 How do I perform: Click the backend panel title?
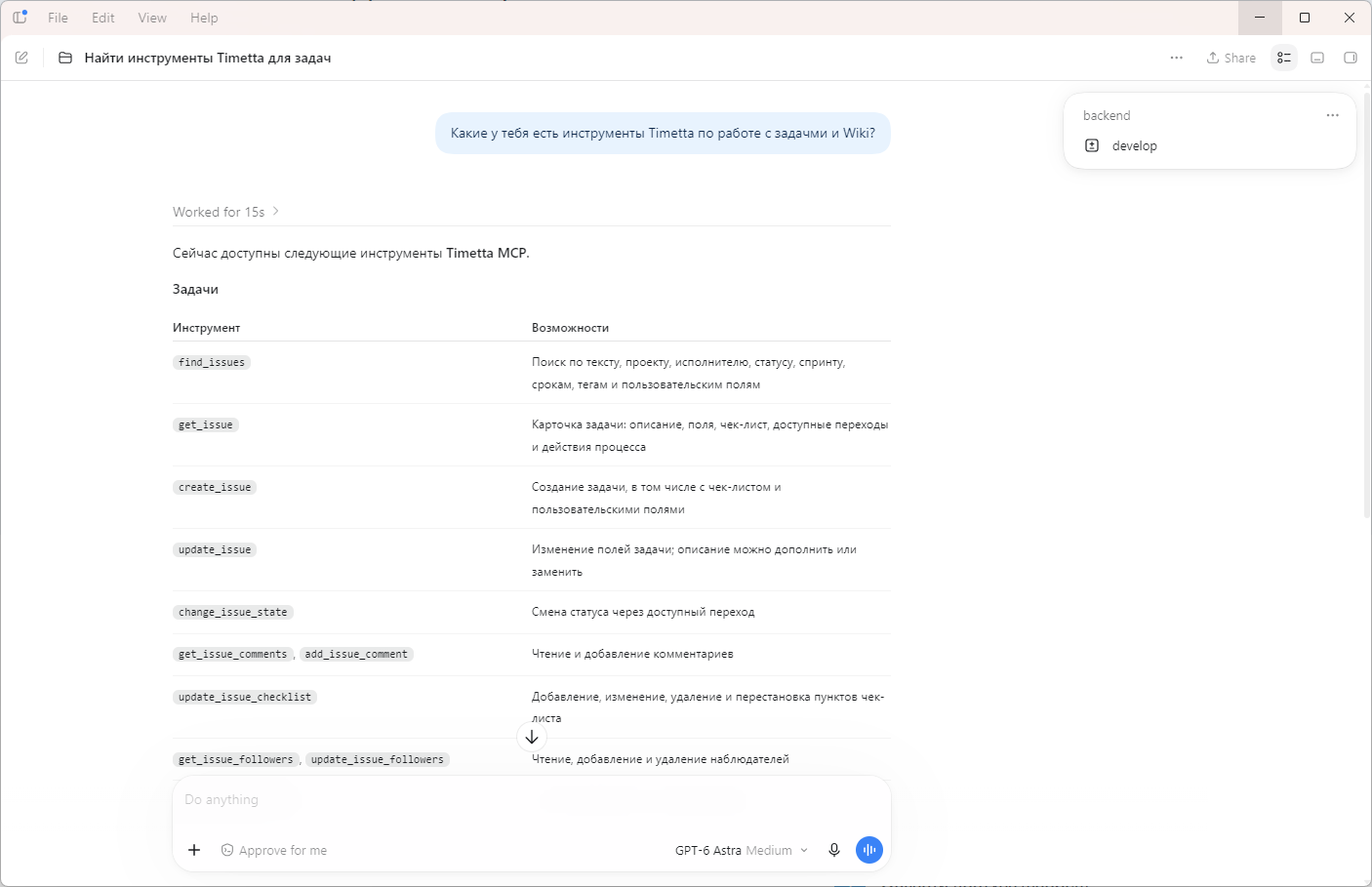(x=1107, y=115)
